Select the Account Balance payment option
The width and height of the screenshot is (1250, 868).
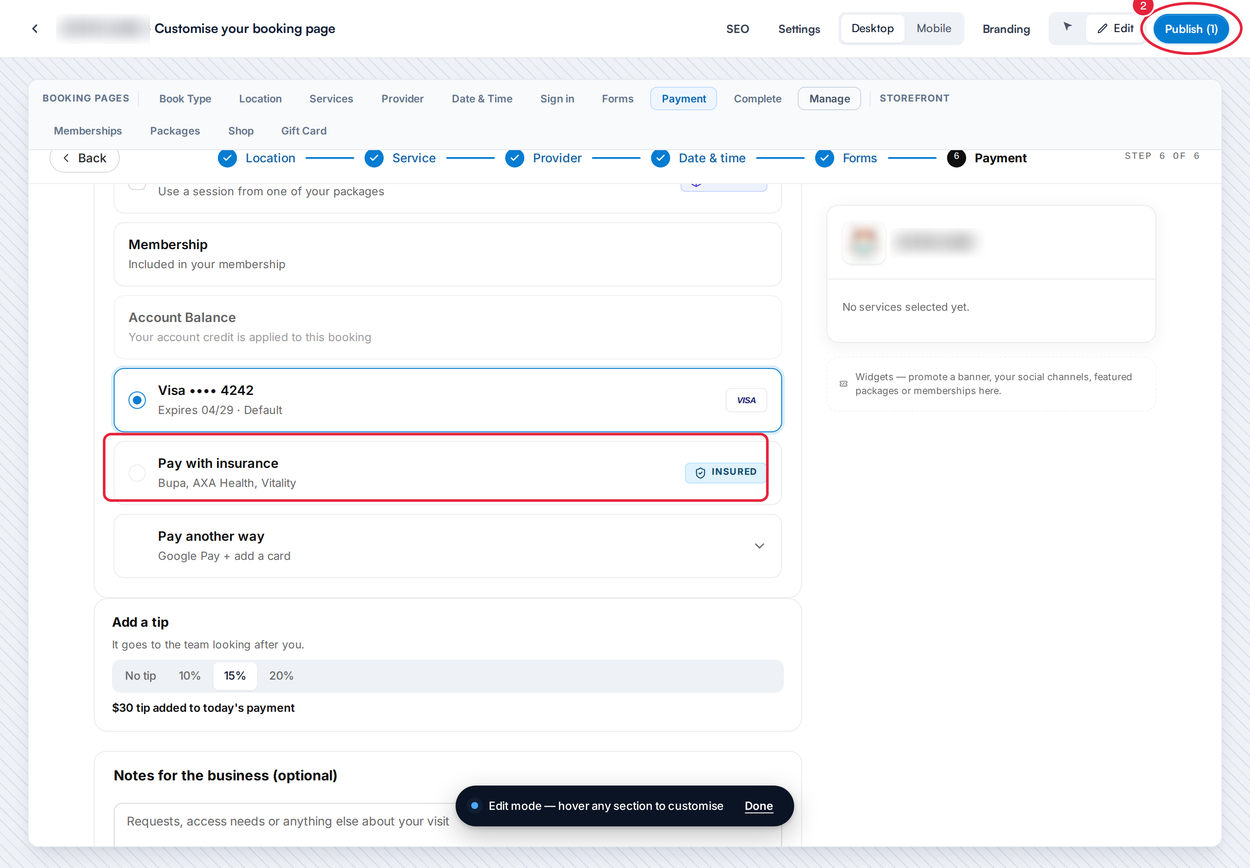click(448, 327)
